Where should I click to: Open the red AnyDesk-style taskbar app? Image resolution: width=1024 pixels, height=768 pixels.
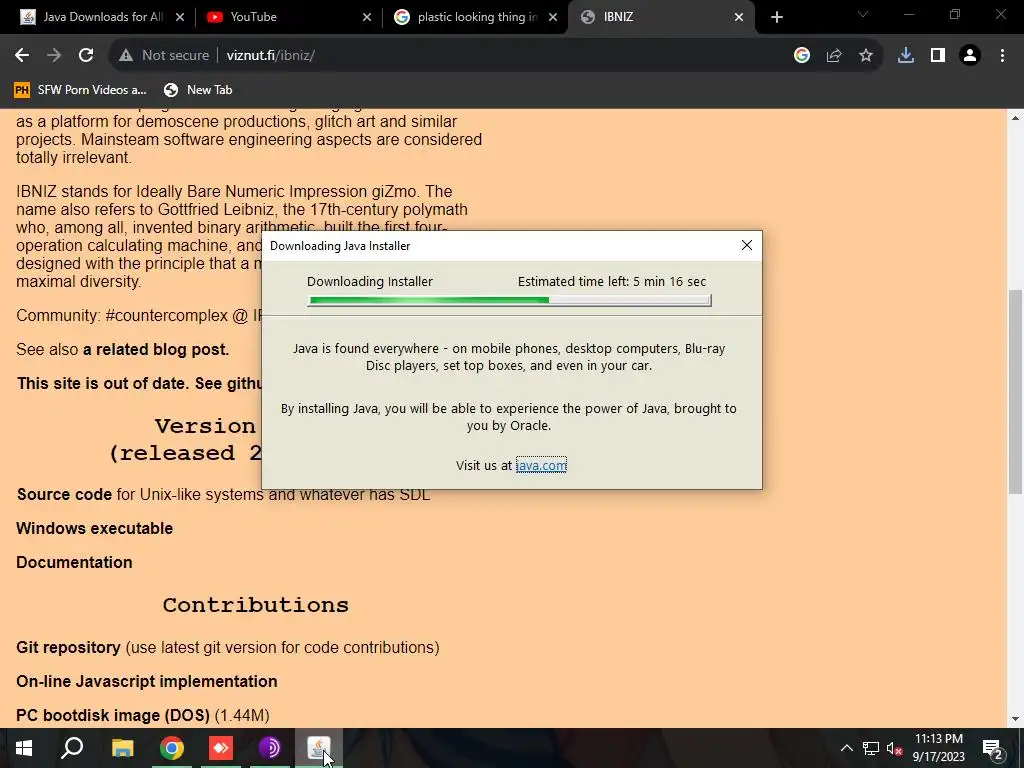(221, 748)
